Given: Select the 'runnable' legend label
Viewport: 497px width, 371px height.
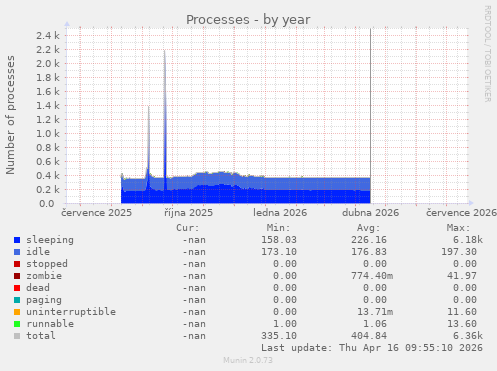Looking at the screenshot, I should 50,324.
